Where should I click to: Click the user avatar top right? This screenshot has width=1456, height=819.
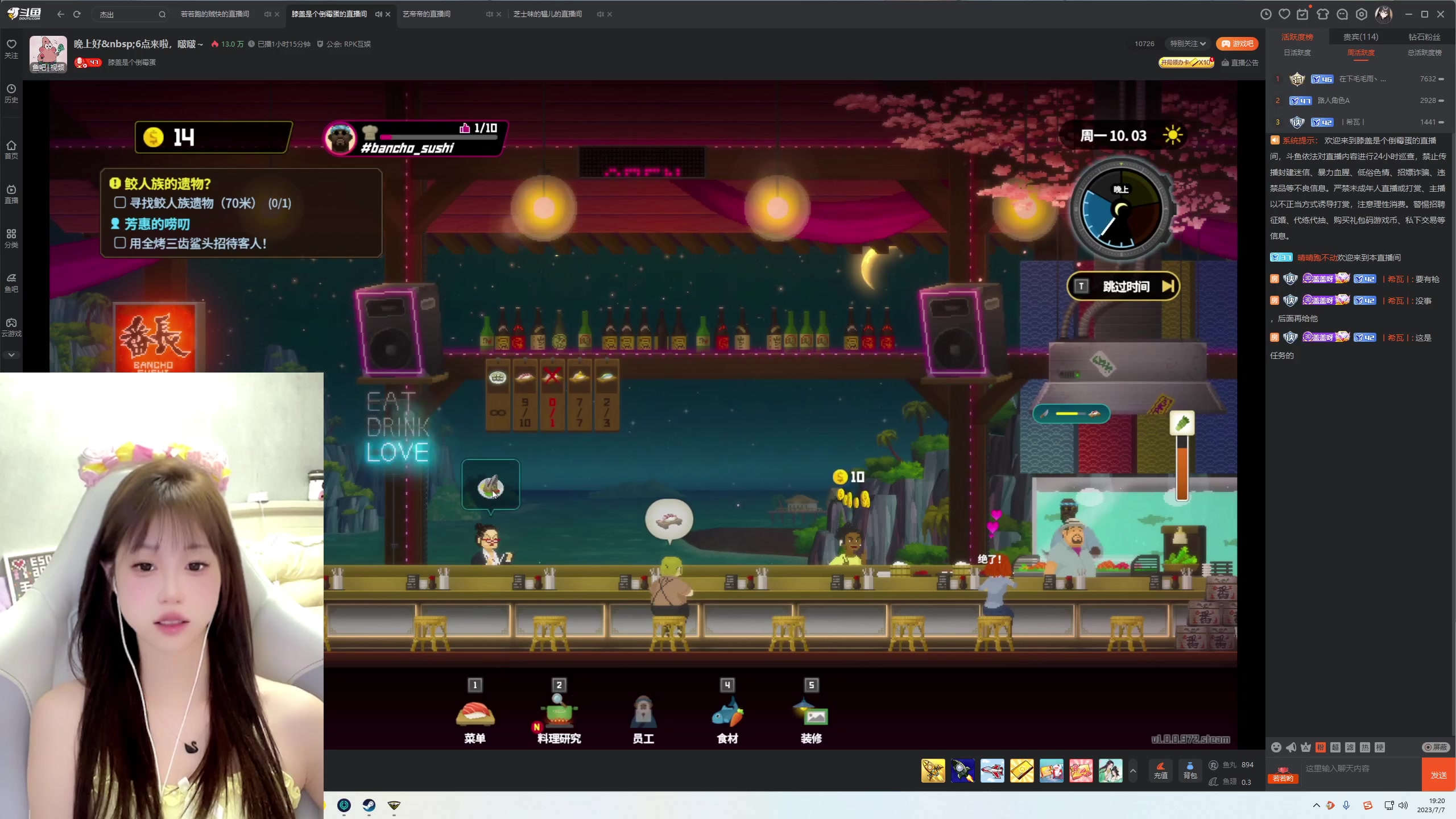coord(1384,14)
